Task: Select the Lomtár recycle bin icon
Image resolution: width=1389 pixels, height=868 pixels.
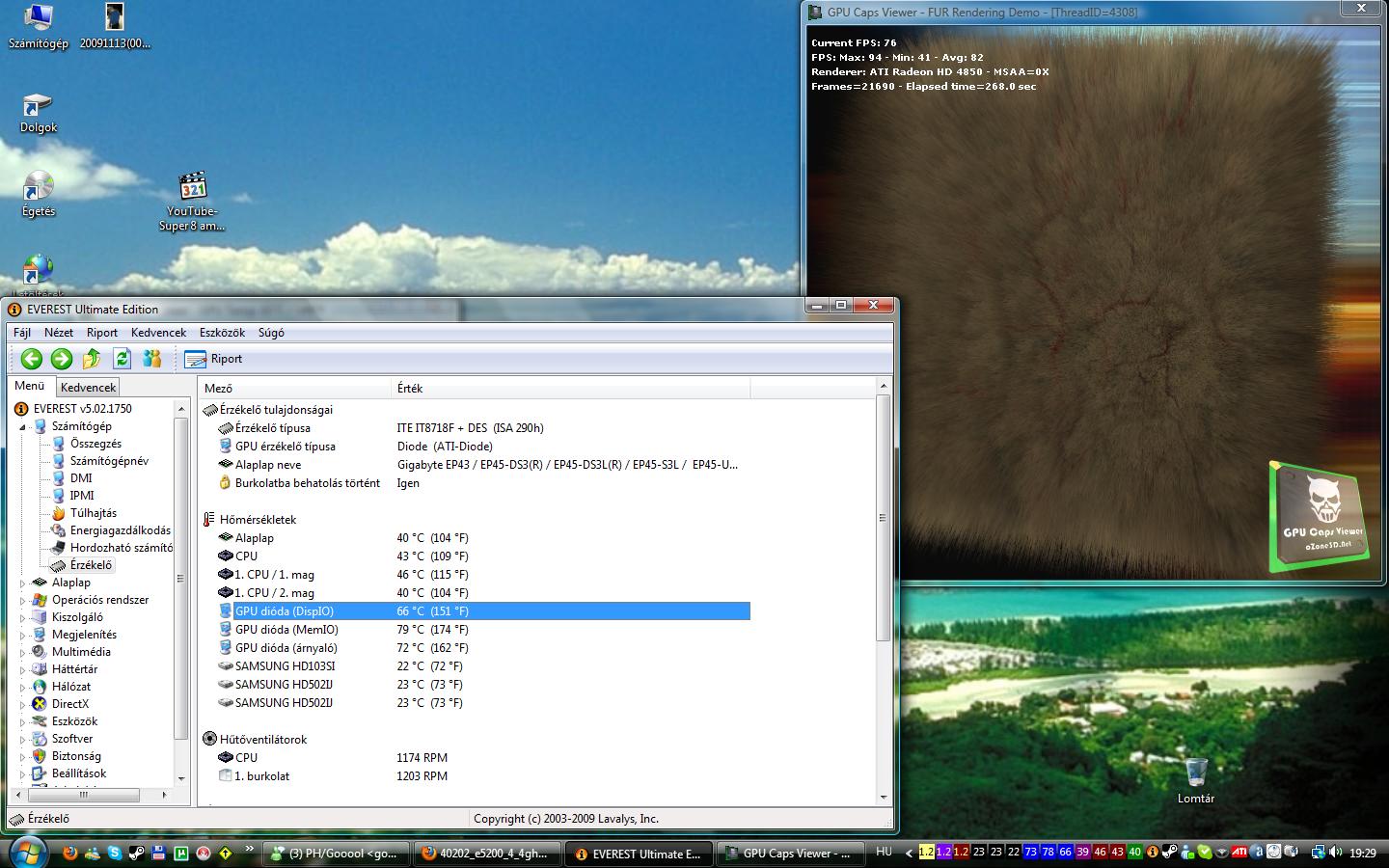Action: point(1196,781)
